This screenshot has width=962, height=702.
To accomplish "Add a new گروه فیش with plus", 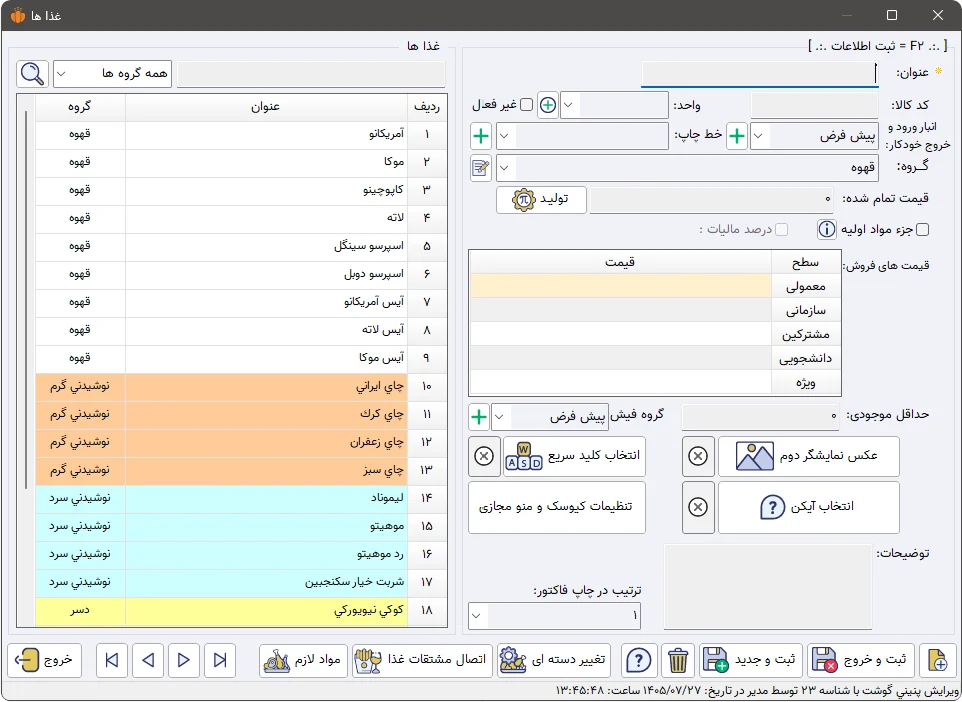I will [479, 417].
